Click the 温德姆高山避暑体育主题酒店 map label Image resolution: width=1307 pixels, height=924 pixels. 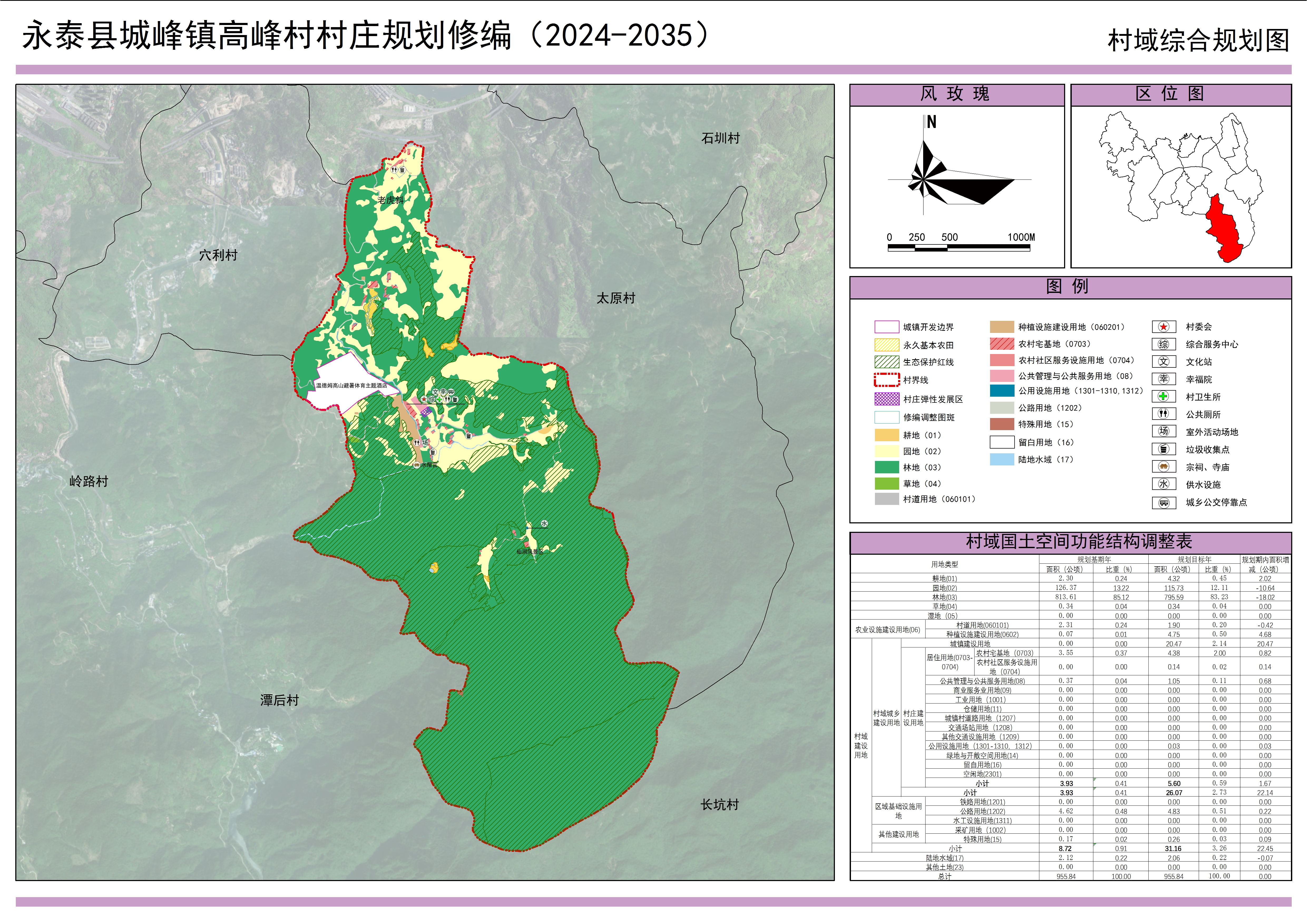pyautogui.click(x=351, y=386)
